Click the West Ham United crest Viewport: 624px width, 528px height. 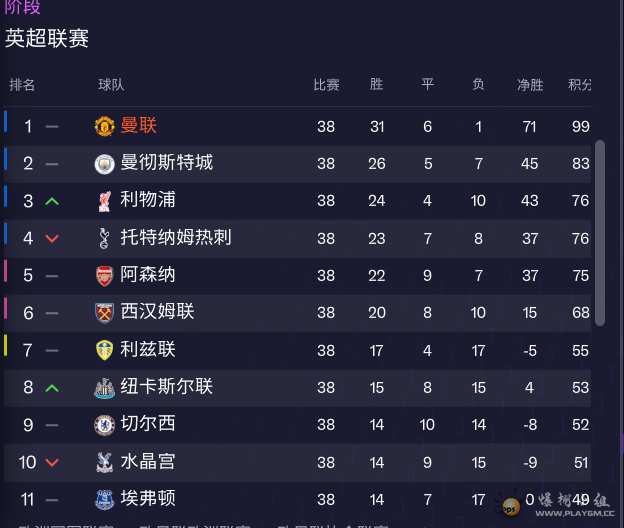click(104, 312)
